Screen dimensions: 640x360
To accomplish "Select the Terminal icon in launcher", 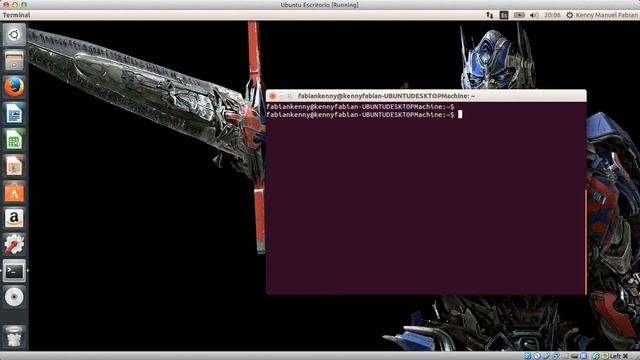I will [x=14, y=271].
